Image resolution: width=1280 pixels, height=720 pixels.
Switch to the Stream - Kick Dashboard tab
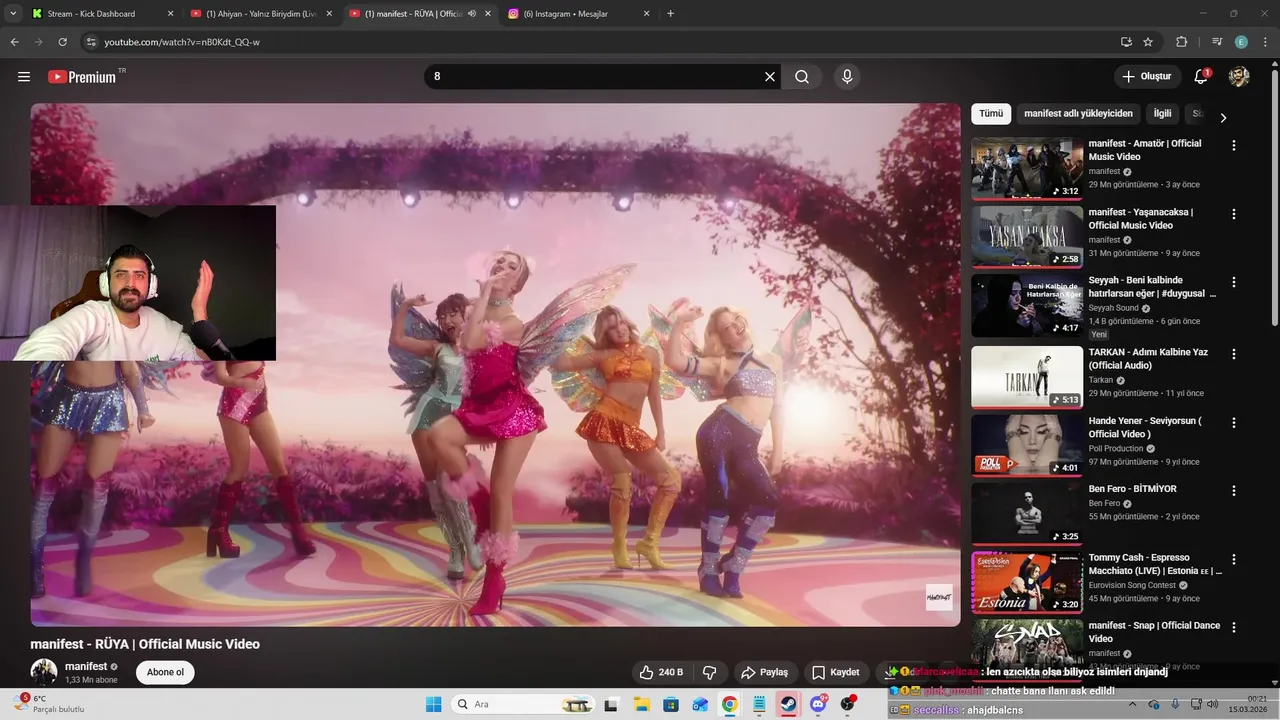pos(103,14)
